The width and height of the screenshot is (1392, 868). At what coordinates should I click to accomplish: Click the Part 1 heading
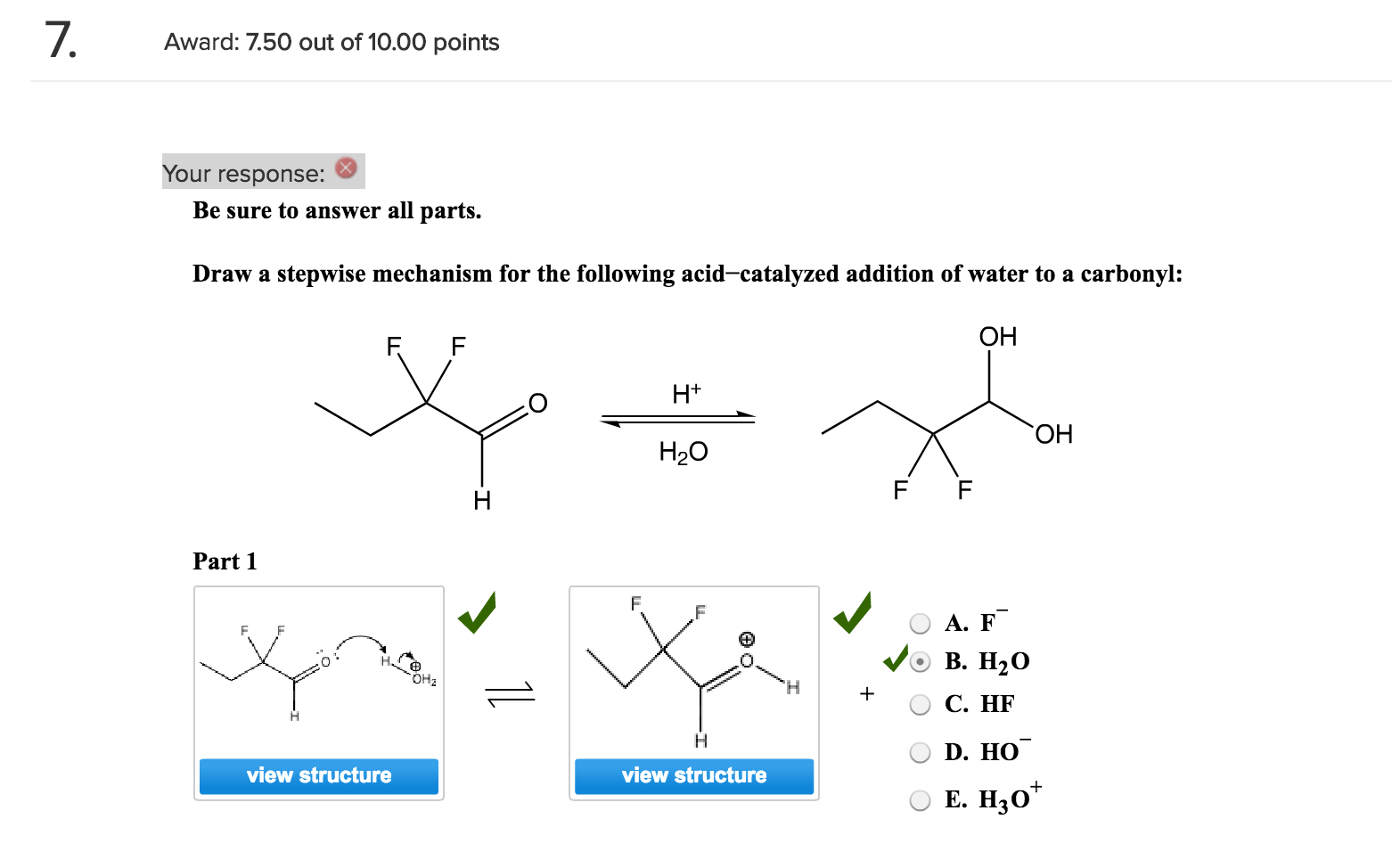point(225,561)
